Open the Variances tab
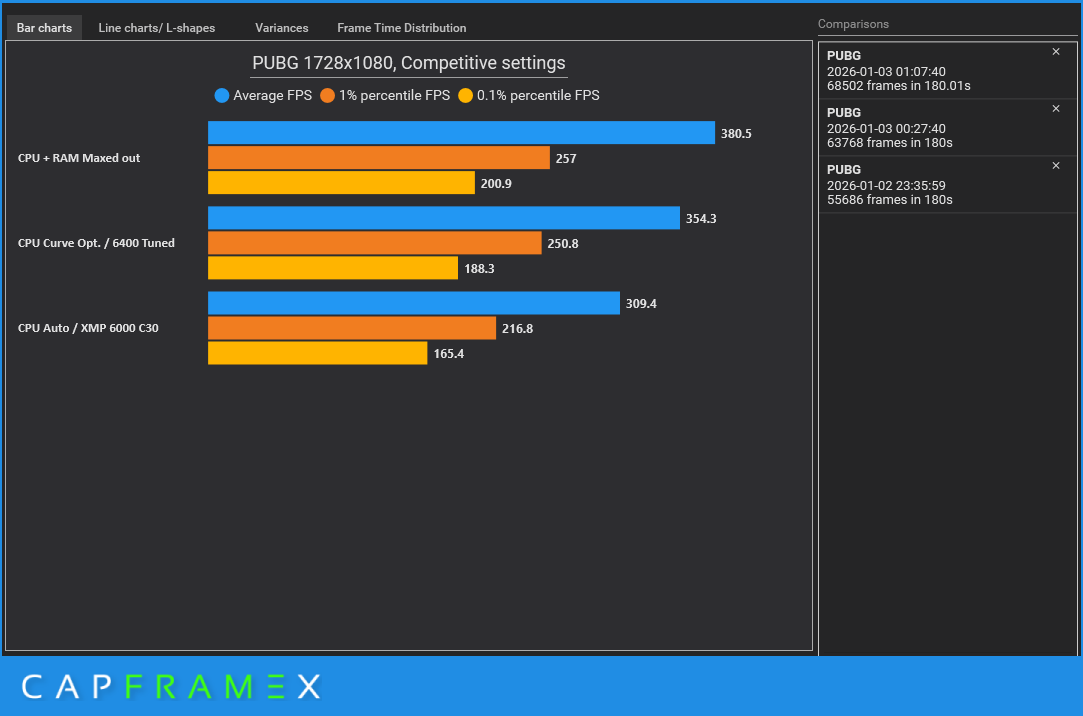The image size is (1083, 716). [x=282, y=28]
